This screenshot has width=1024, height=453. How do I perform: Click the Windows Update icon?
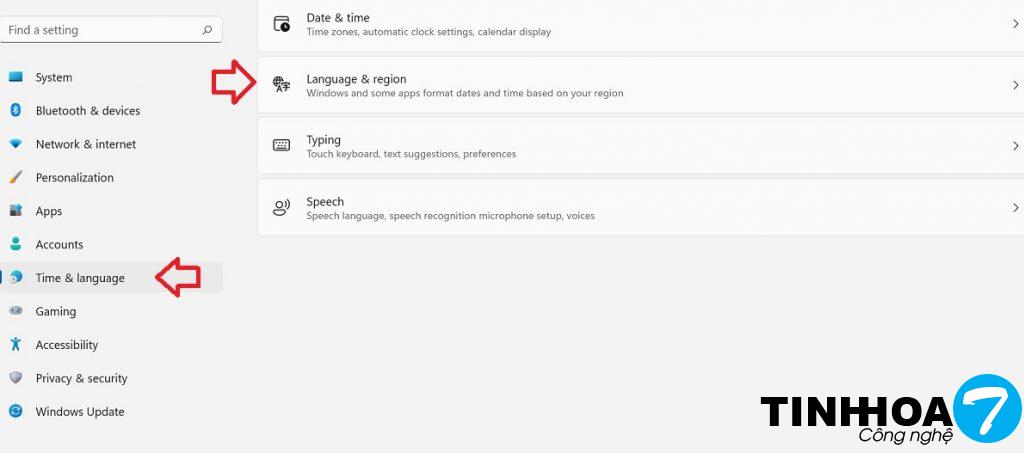(x=15, y=411)
